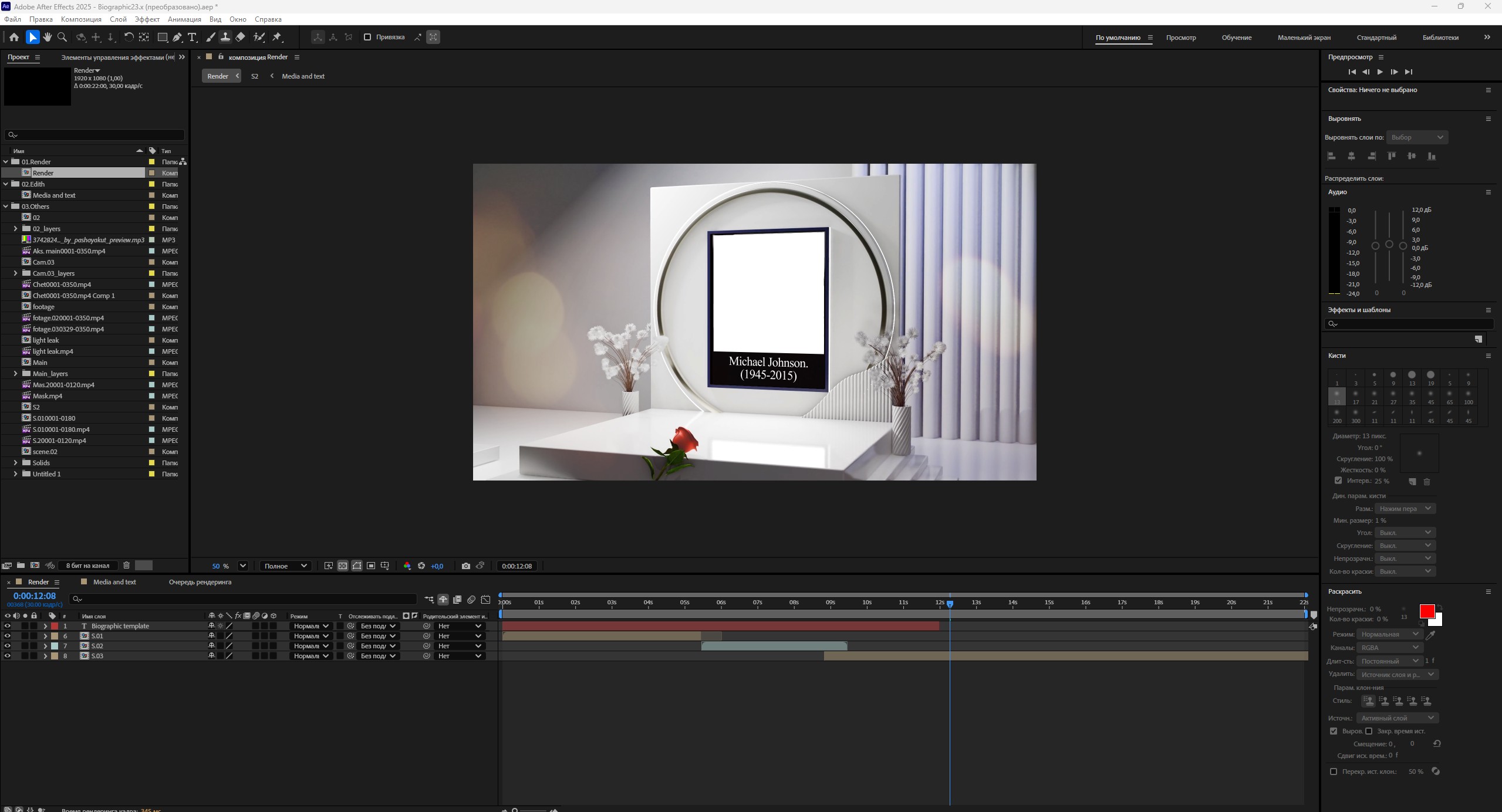Screen dimensions: 1502x812
Task: Activate the Hand tool
Action: coord(47,37)
